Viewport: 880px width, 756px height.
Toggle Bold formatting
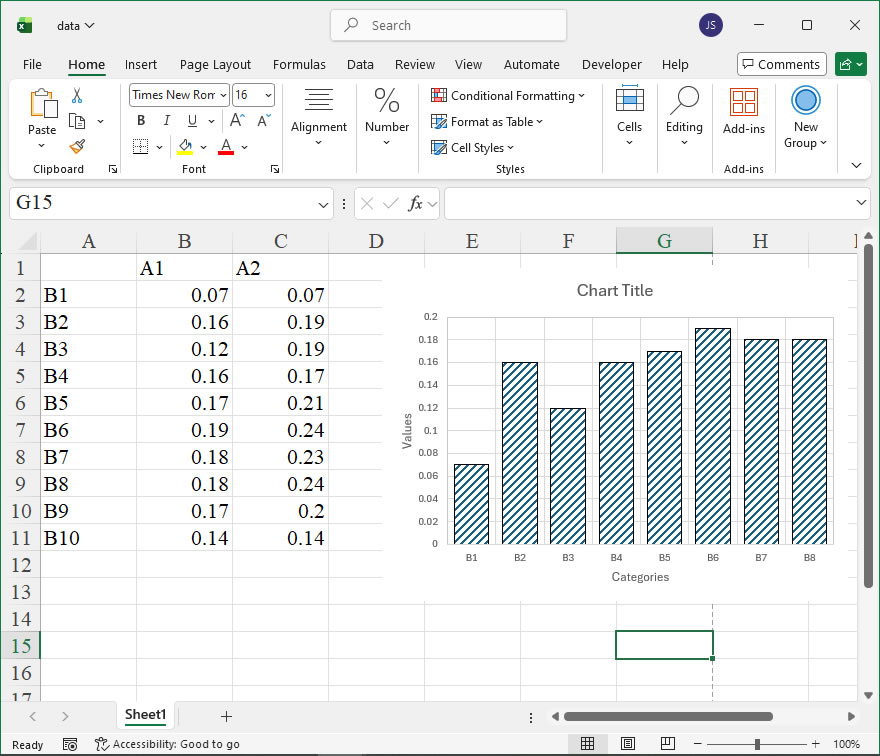click(x=141, y=121)
